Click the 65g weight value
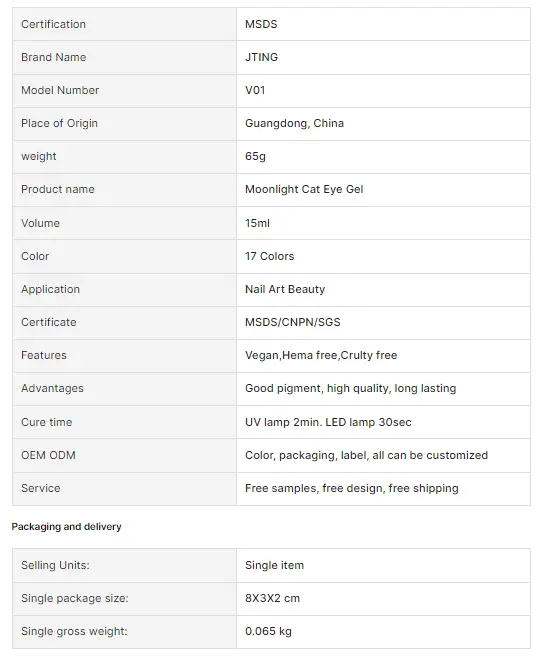This screenshot has height=662, width=539. [x=255, y=156]
